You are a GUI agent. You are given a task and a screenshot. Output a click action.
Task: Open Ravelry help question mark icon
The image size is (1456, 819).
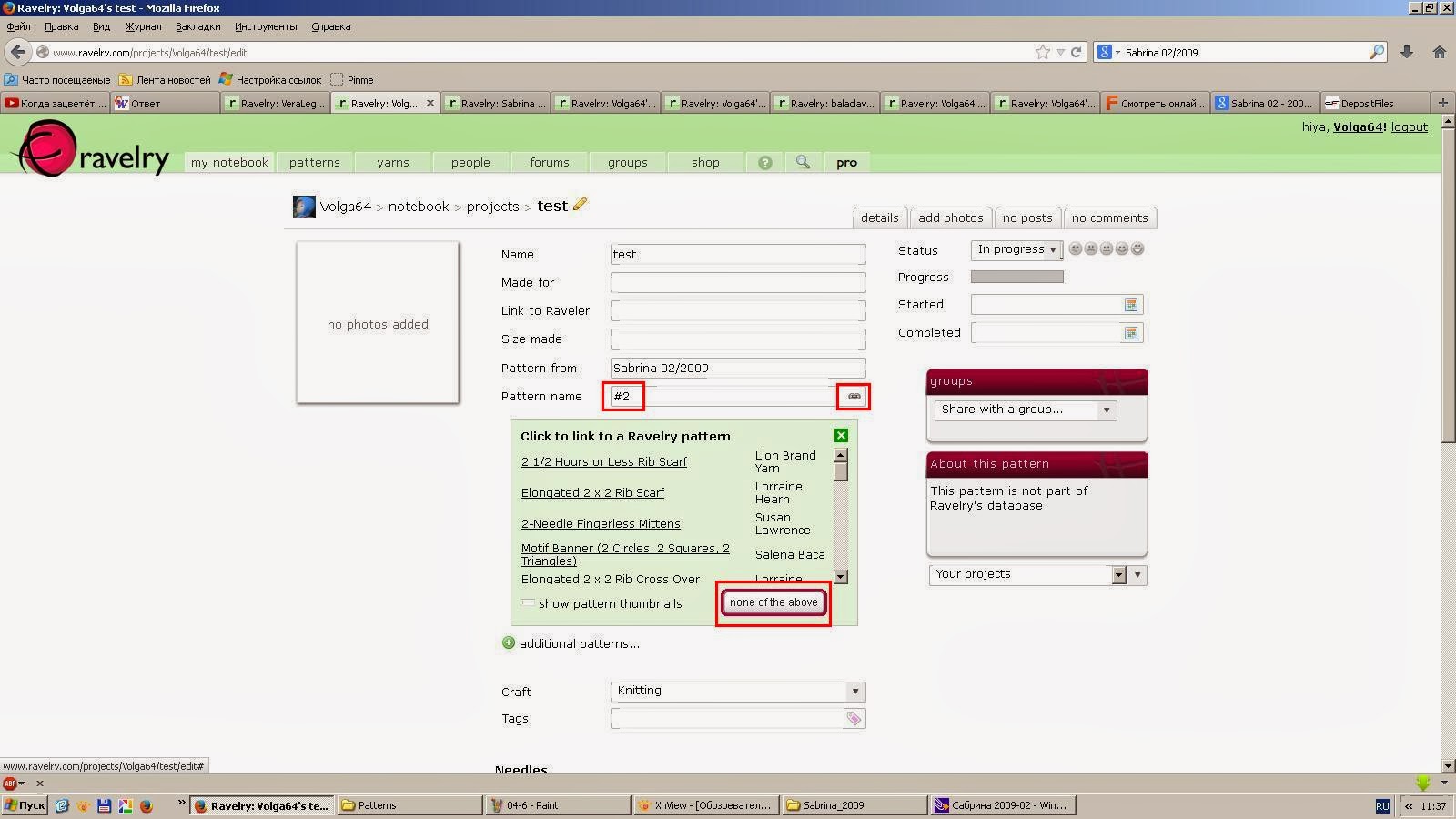[x=765, y=163]
